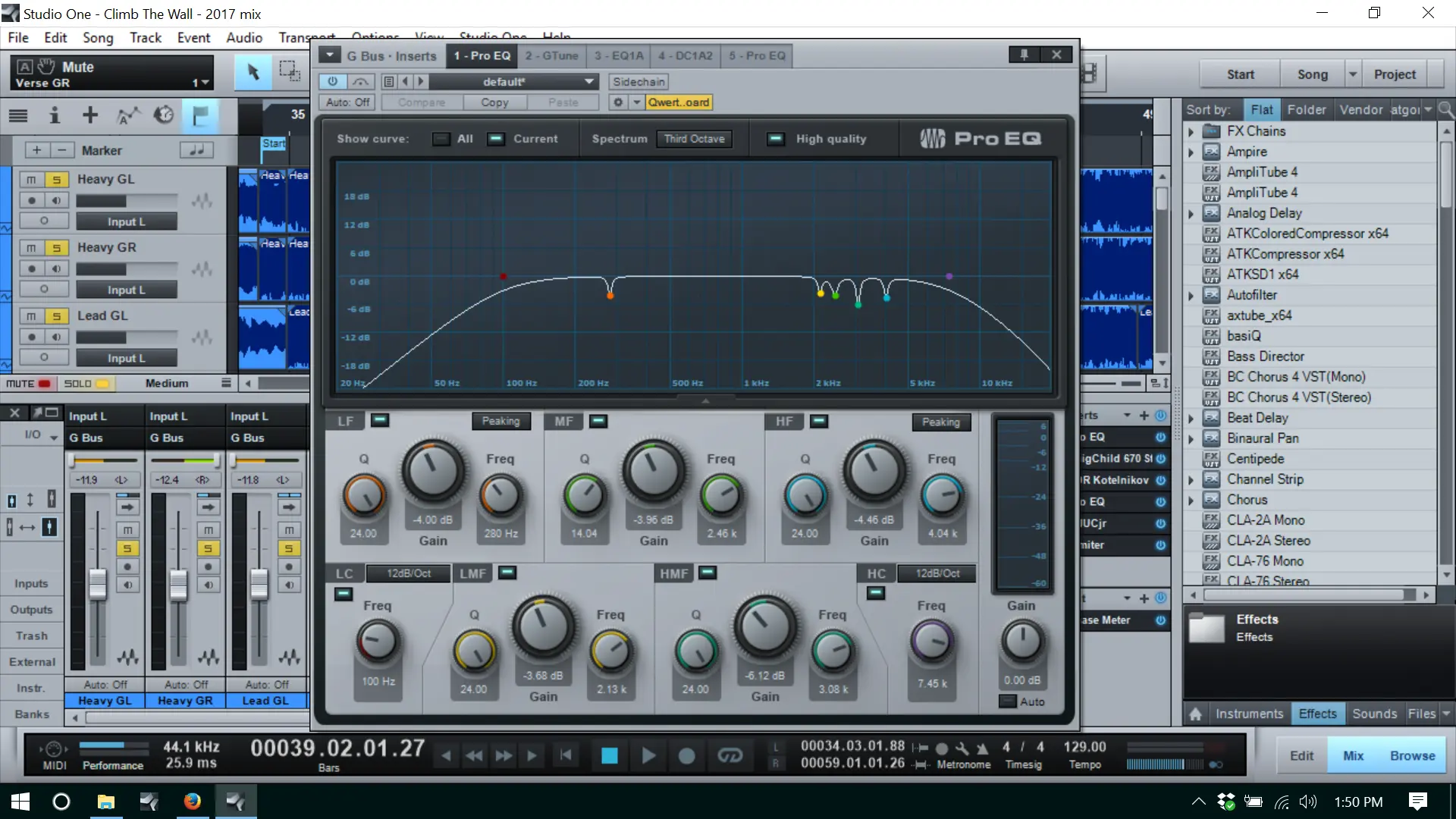
Task: Switch to 4 - DC1A2 insert tab
Action: coord(686,55)
